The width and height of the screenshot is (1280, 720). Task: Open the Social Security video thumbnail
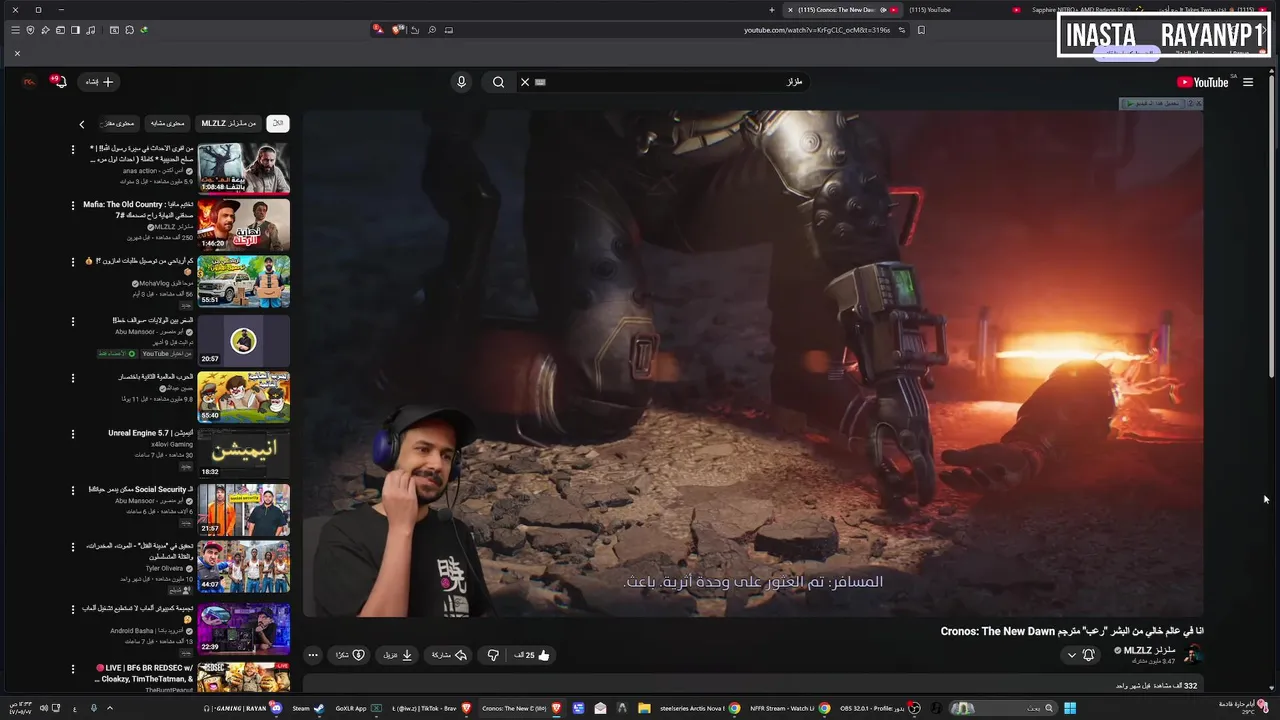(243, 510)
